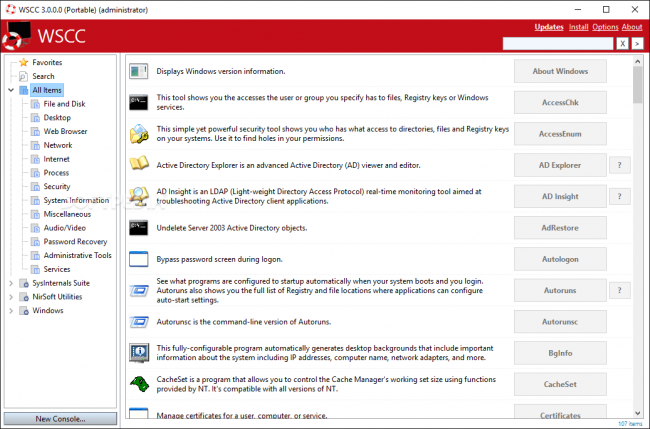The image size is (650, 429).
Task: Launch About Windows button
Action: tap(560, 71)
